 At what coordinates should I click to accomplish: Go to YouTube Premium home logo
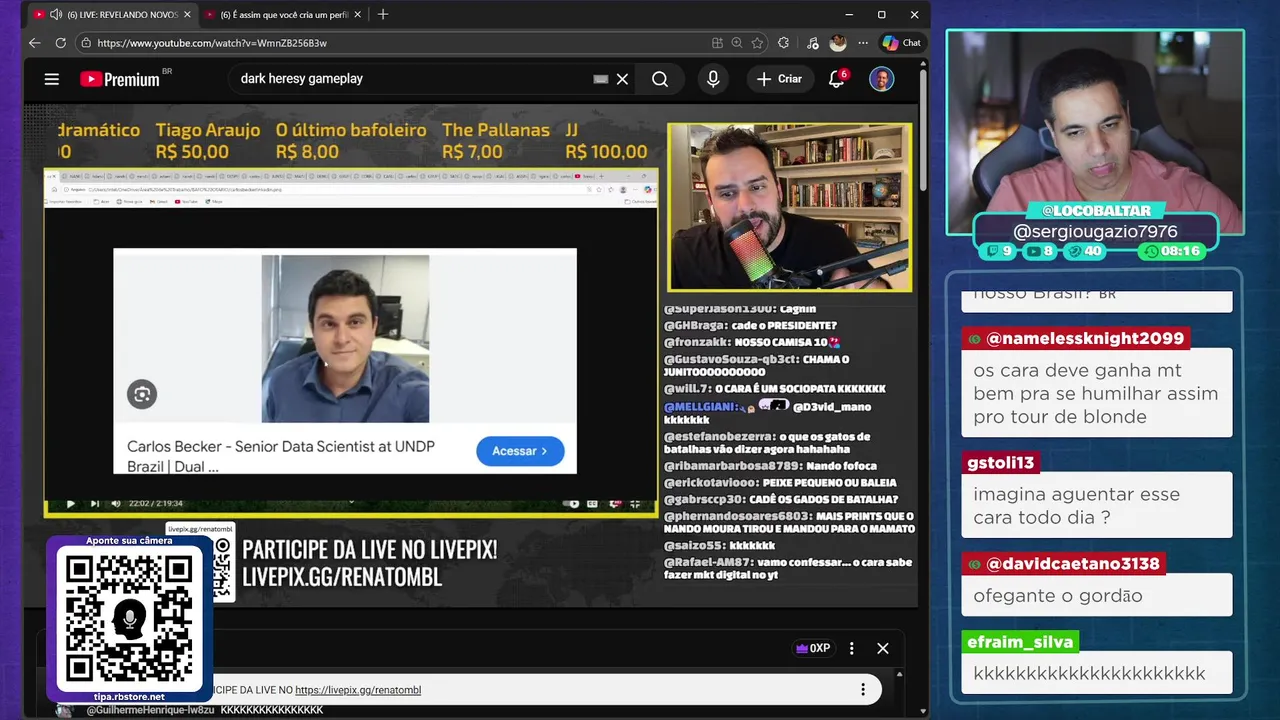click(120, 79)
